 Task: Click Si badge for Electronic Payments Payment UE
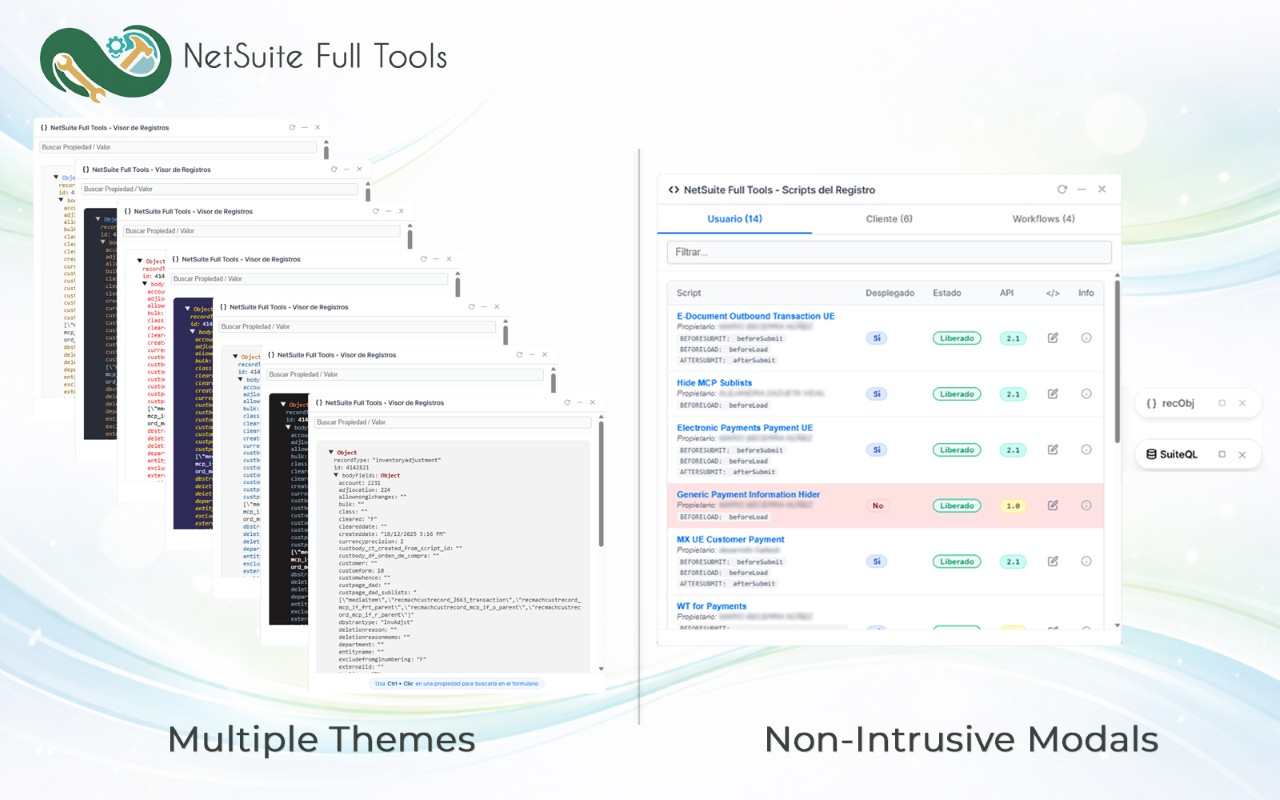(x=876, y=450)
